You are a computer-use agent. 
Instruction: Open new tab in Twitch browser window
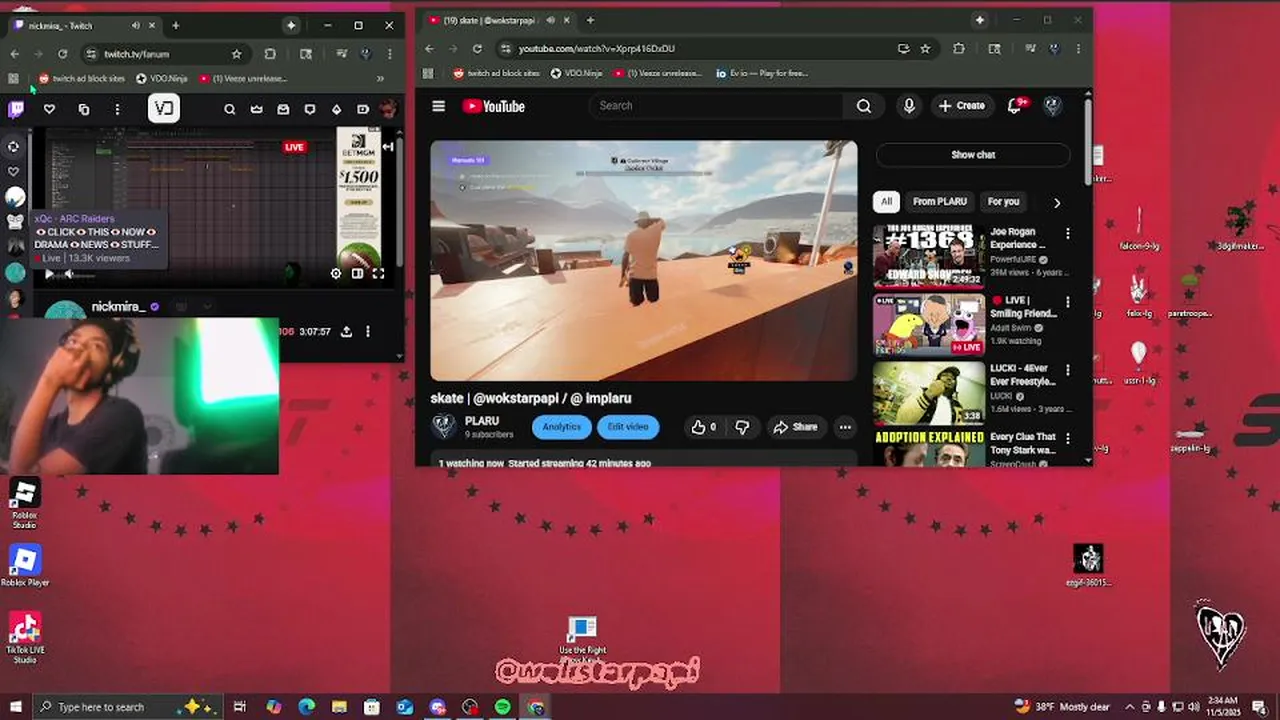(x=175, y=25)
